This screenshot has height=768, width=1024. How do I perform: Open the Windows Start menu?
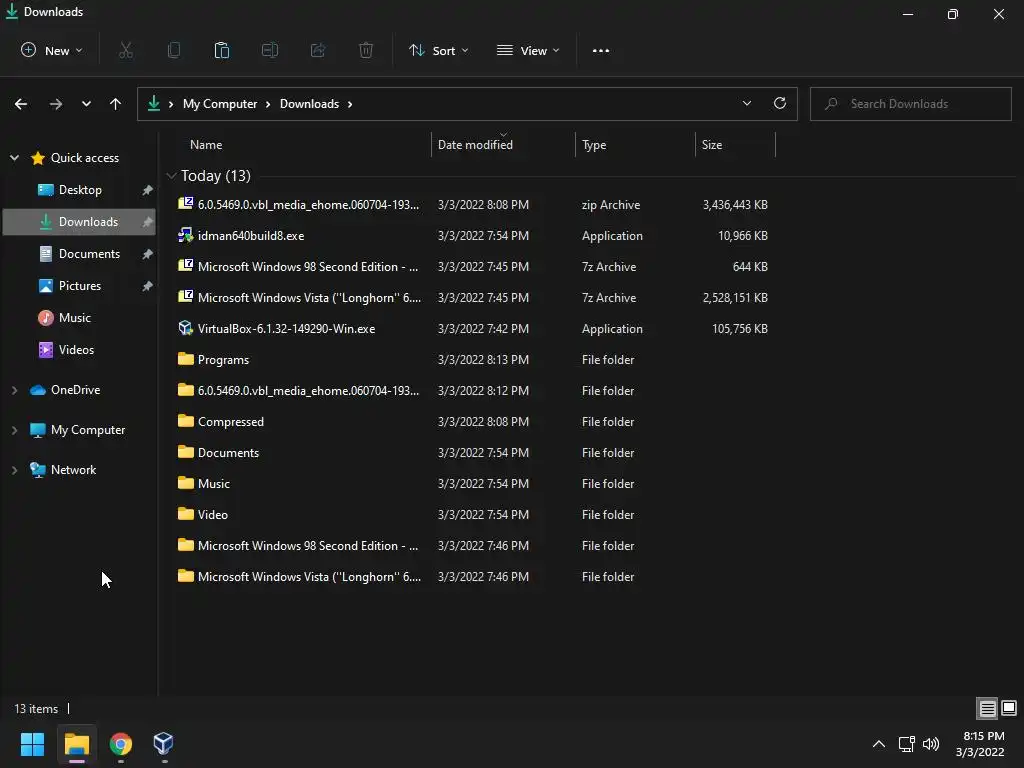pyautogui.click(x=33, y=743)
